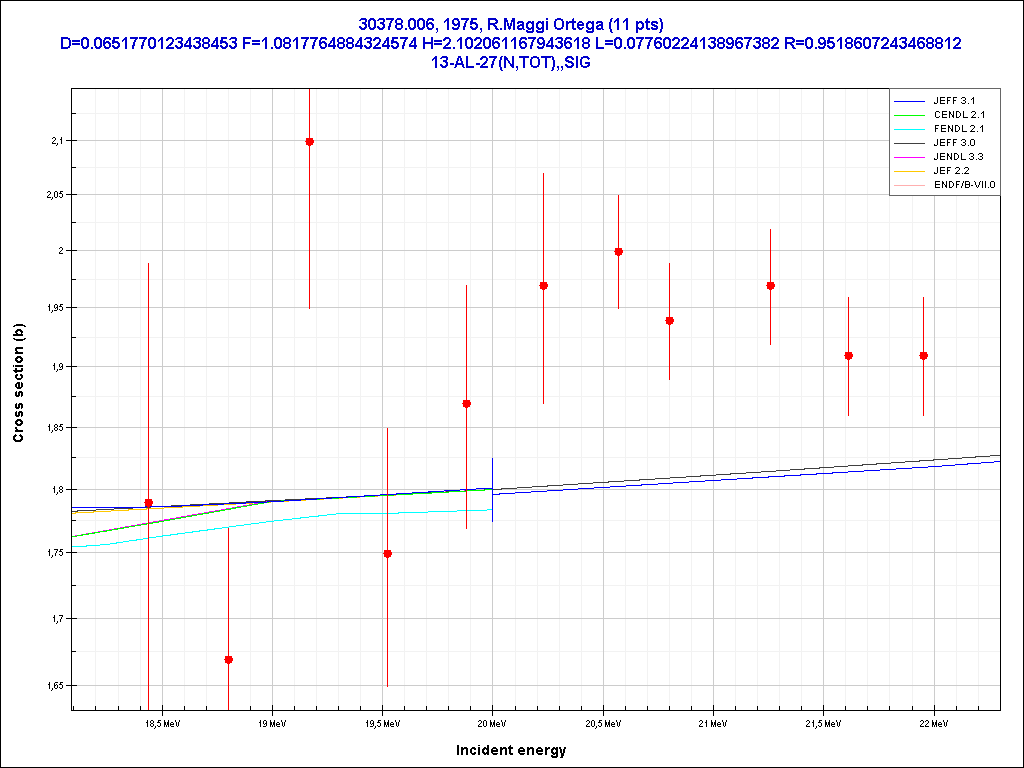Viewport: 1024px width, 768px height.
Task: Click the "22 MeV" x-axis tick label
Action: tap(933, 723)
